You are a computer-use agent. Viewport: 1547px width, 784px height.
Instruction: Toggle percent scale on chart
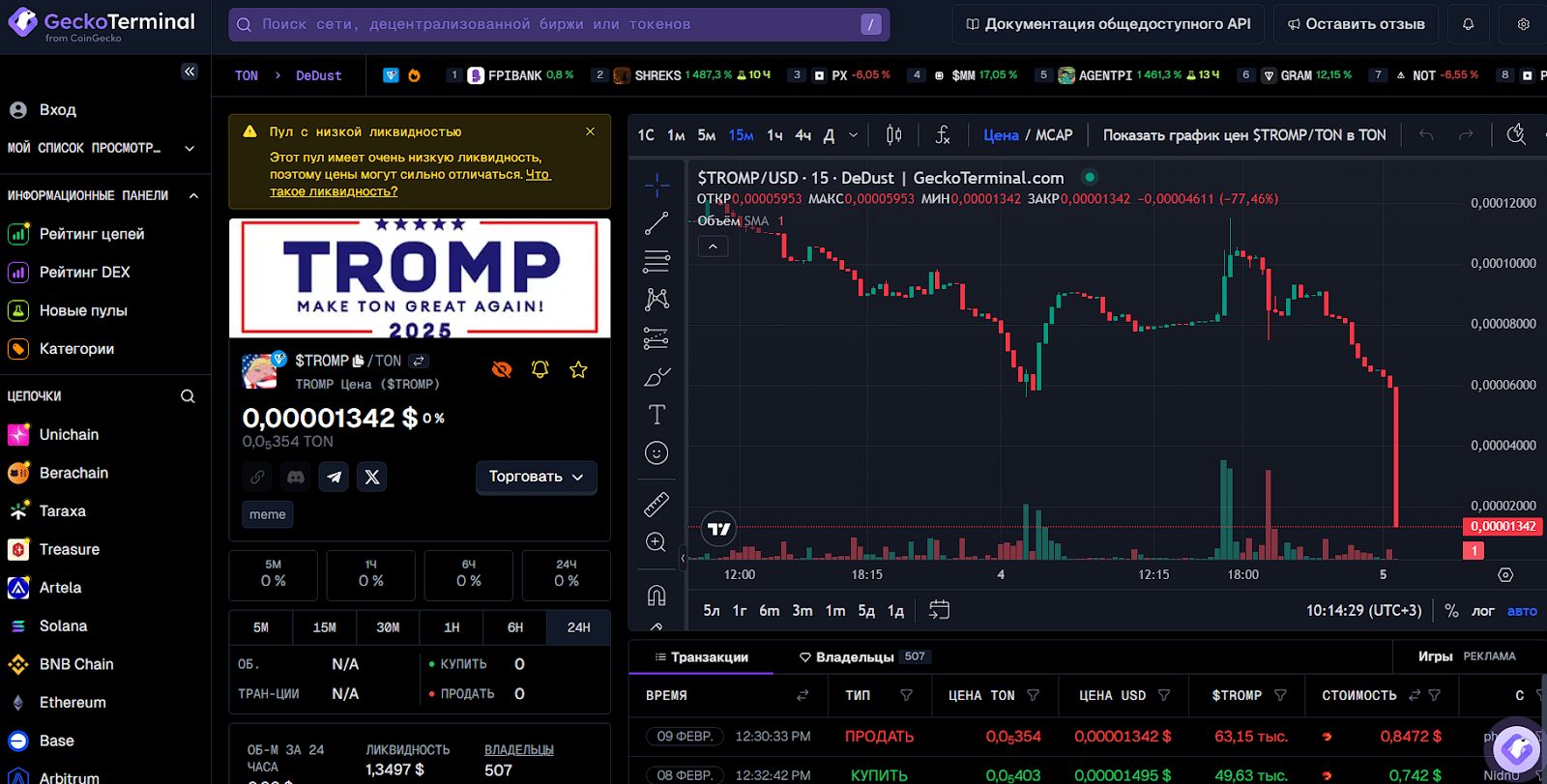pos(1450,611)
